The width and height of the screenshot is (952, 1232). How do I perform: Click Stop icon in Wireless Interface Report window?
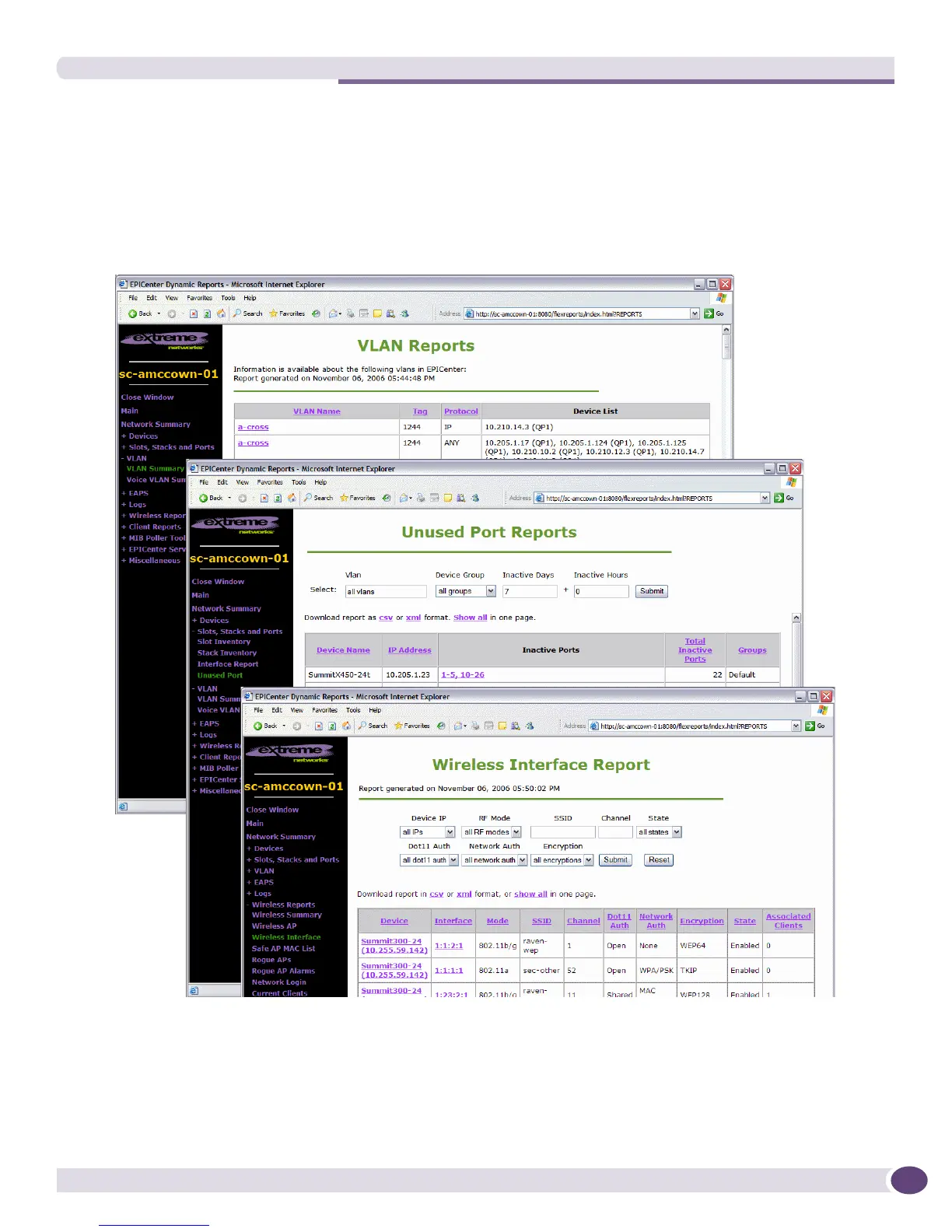pyautogui.click(x=318, y=726)
